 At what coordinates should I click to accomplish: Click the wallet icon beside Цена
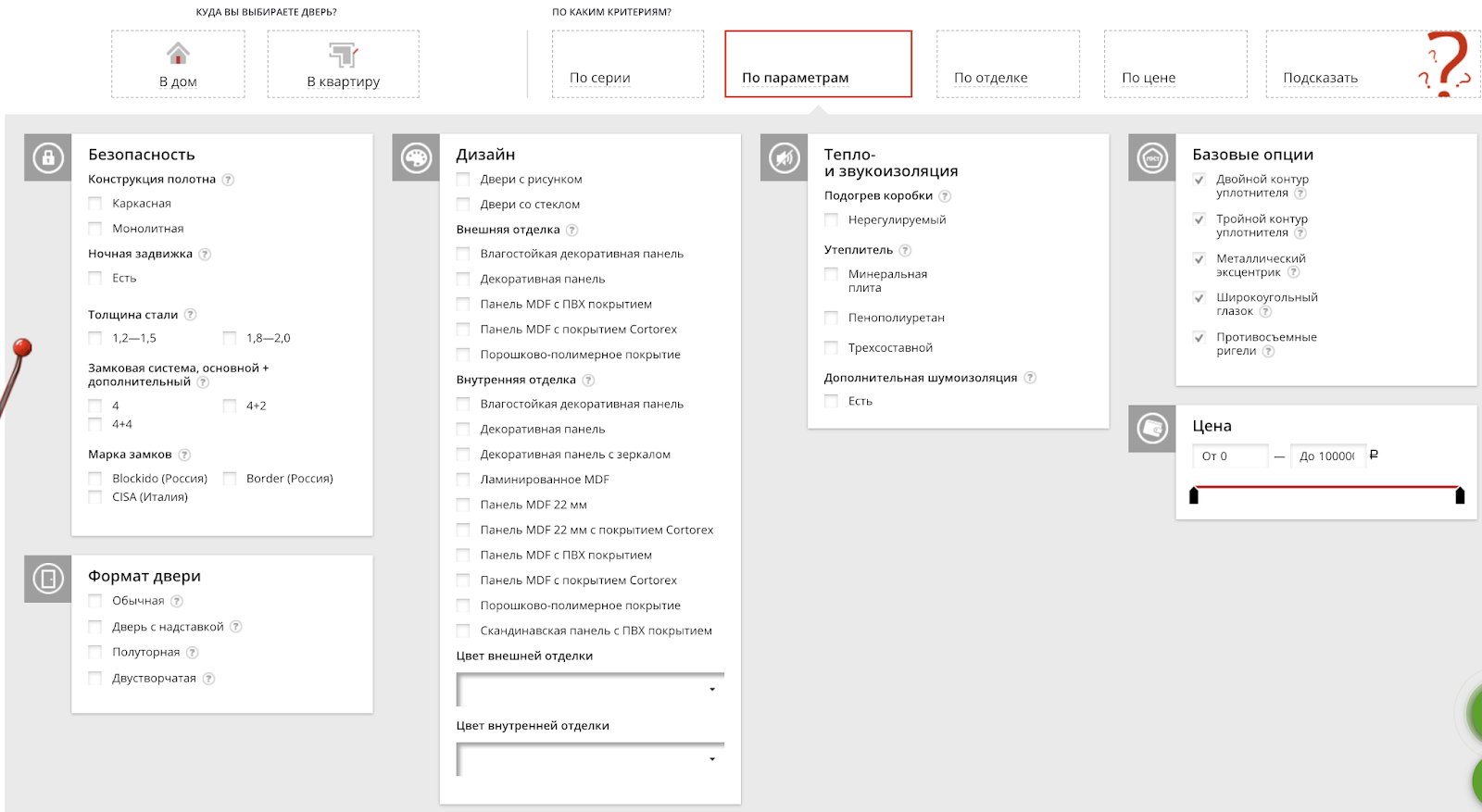pos(1152,429)
